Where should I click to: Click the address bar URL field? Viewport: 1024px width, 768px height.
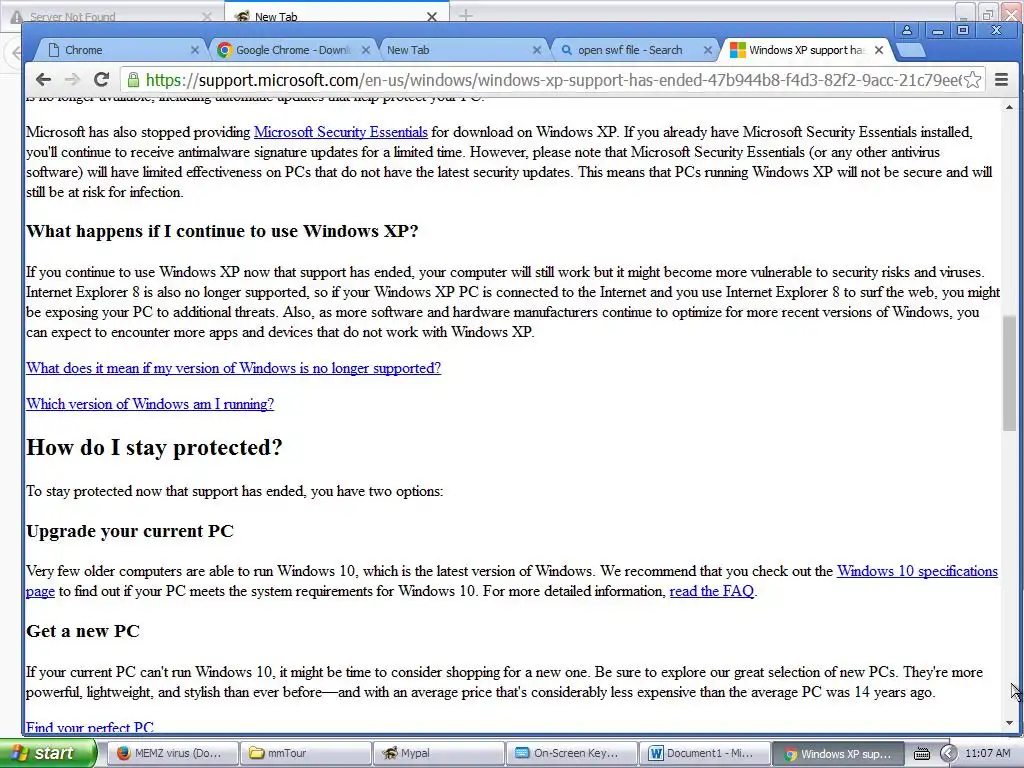point(552,80)
